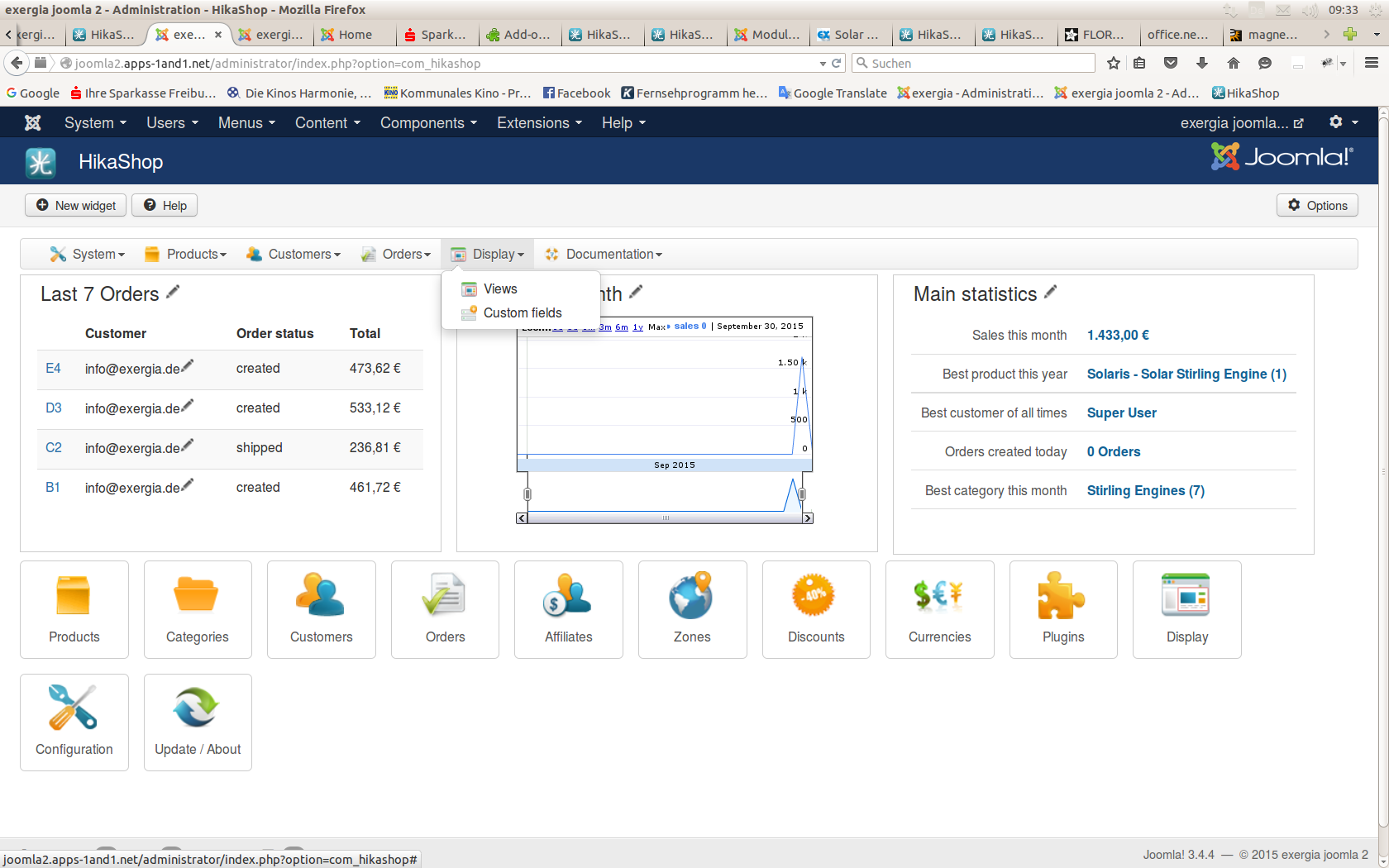Image resolution: width=1389 pixels, height=868 pixels.
Task: Open order D3 link
Action: click(53, 408)
